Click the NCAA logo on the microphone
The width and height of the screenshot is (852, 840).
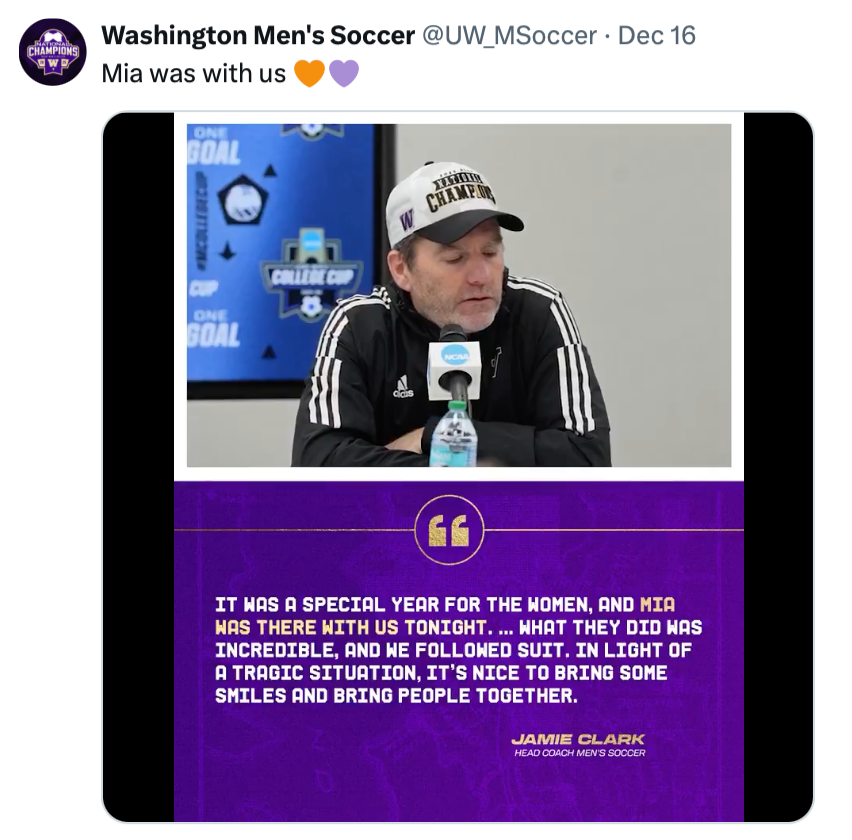tap(455, 354)
